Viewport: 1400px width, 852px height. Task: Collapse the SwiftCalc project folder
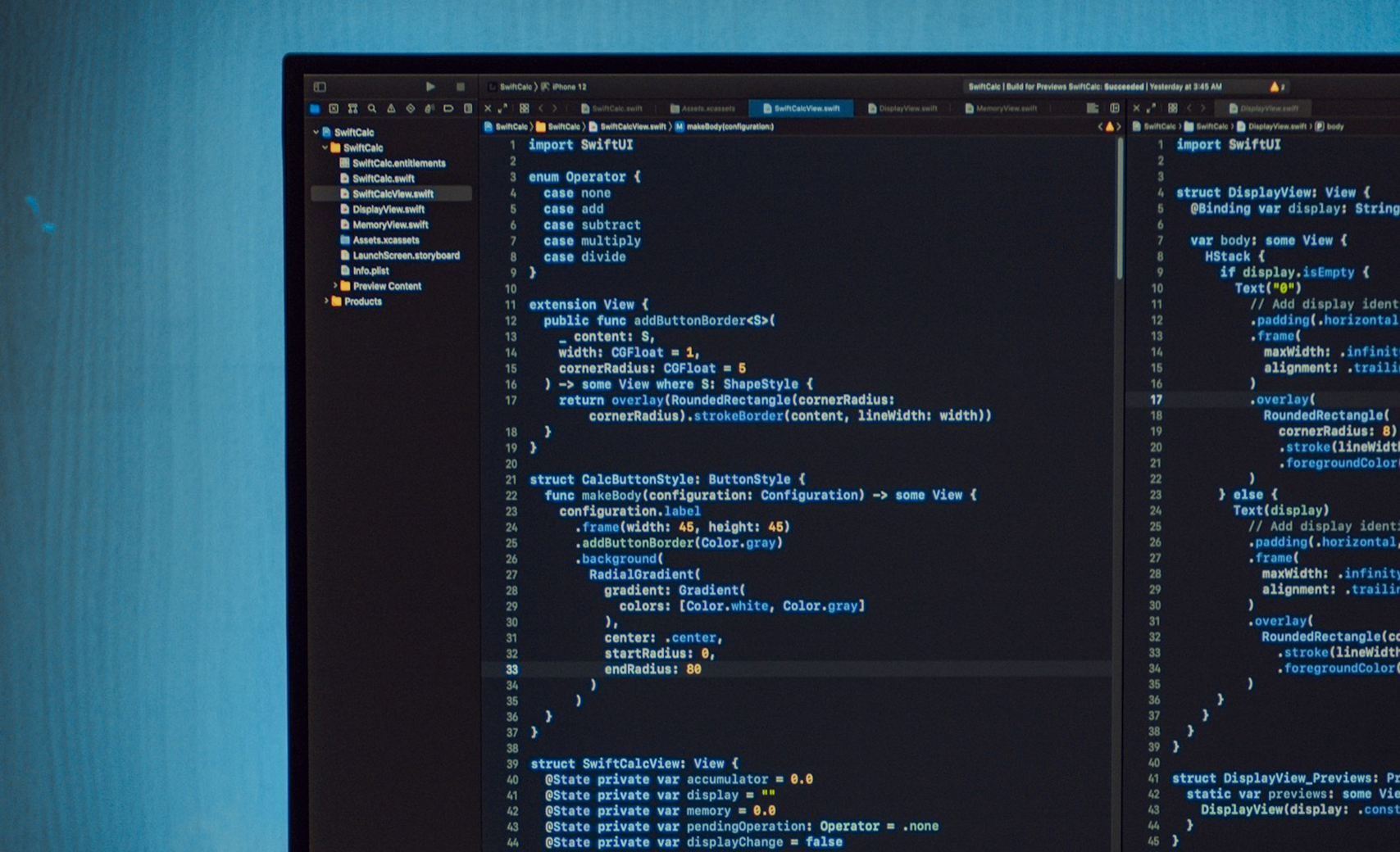click(x=325, y=148)
